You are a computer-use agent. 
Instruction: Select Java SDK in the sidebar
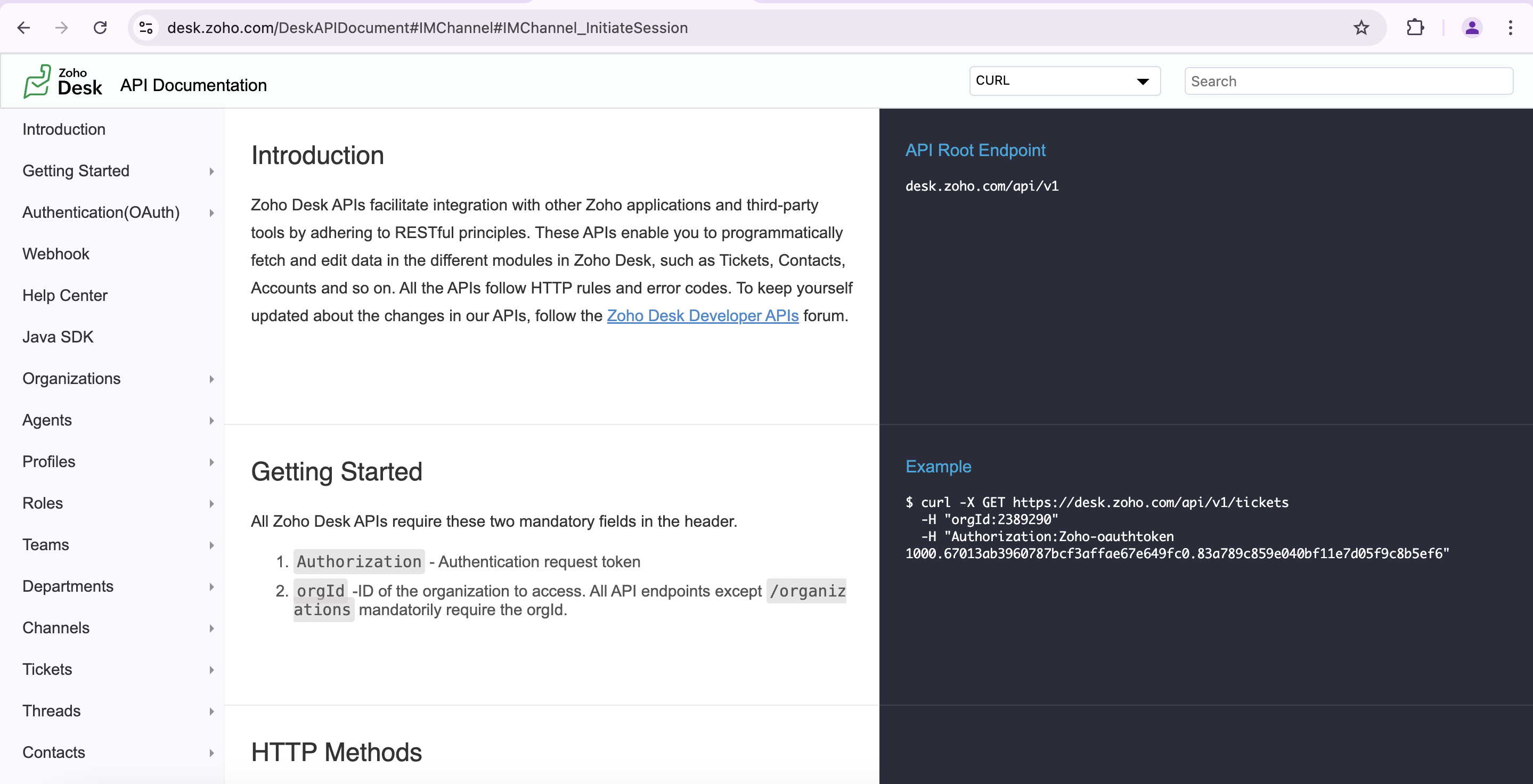(x=58, y=337)
